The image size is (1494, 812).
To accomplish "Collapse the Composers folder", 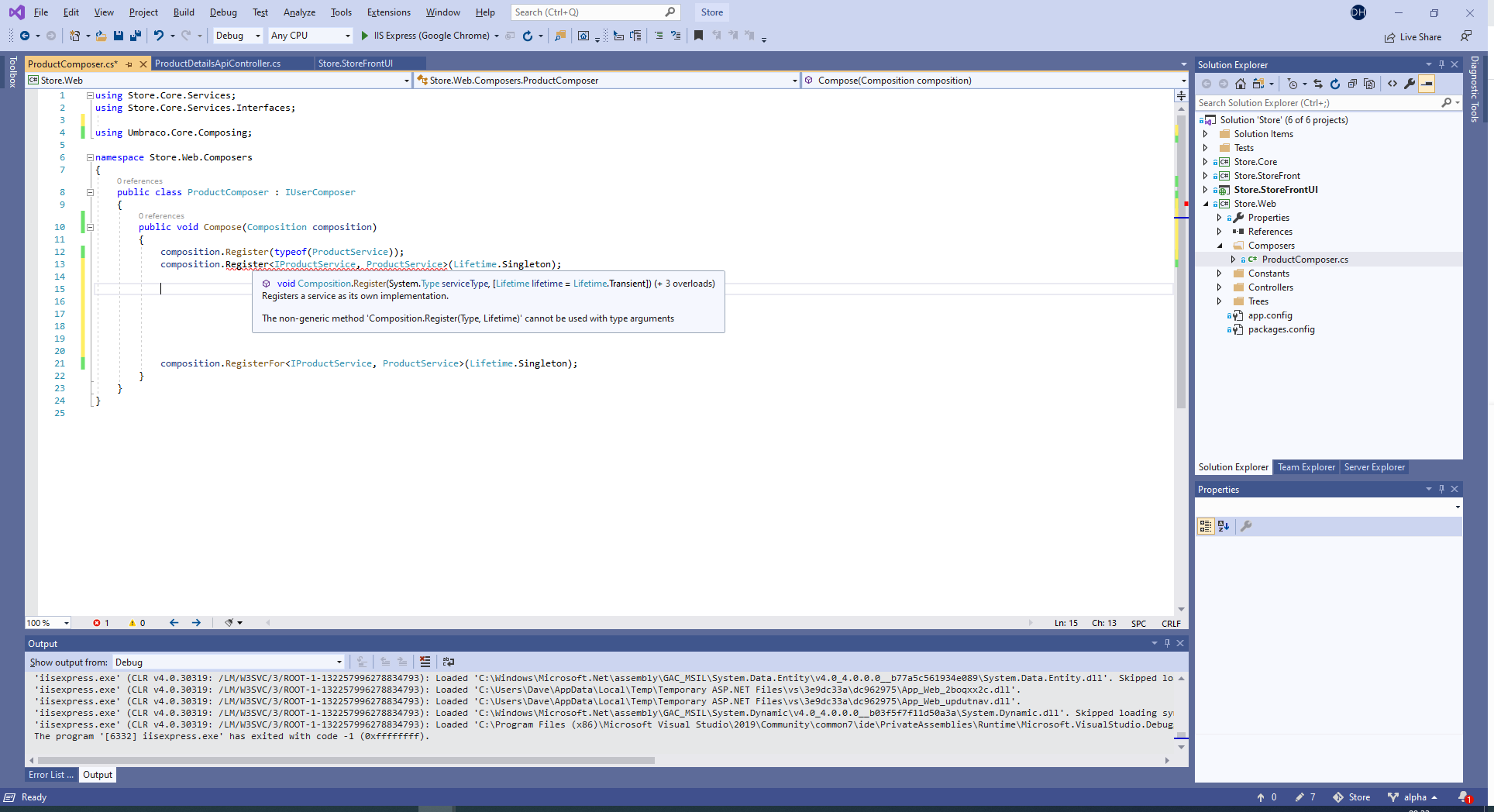I will coord(1219,246).
